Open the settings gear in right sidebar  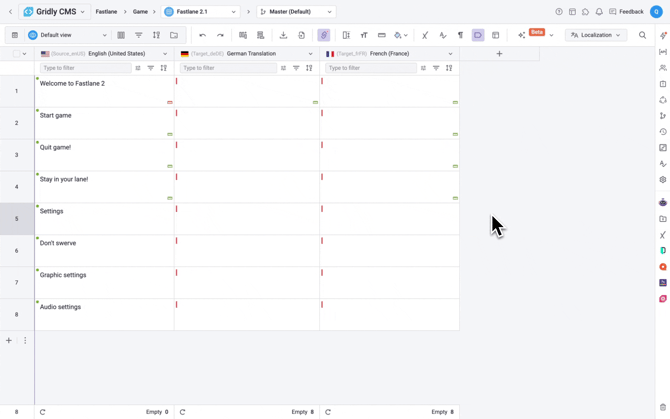[x=662, y=180]
